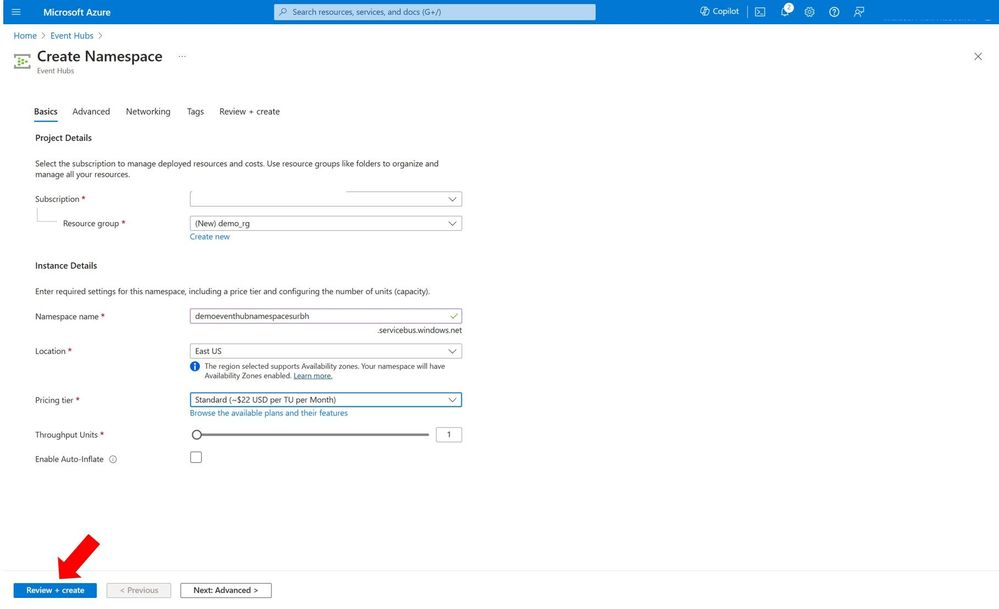
Task: Expand the Resource group dropdown
Action: 326,224
